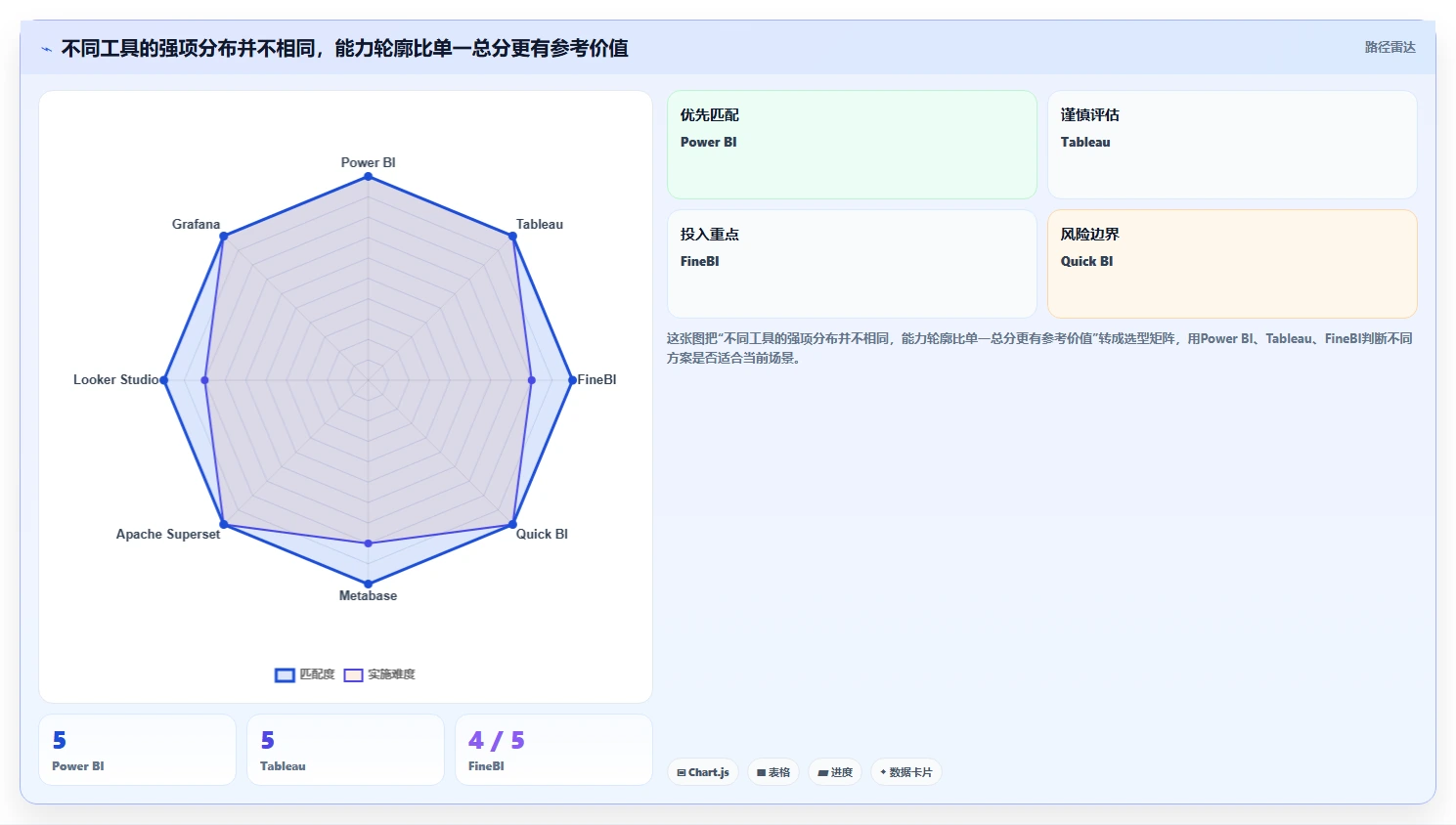Screen dimensions: 1456x825
Task: Click the Chart.js tag chip
Action: pyautogui.click(x=703, y=772)
